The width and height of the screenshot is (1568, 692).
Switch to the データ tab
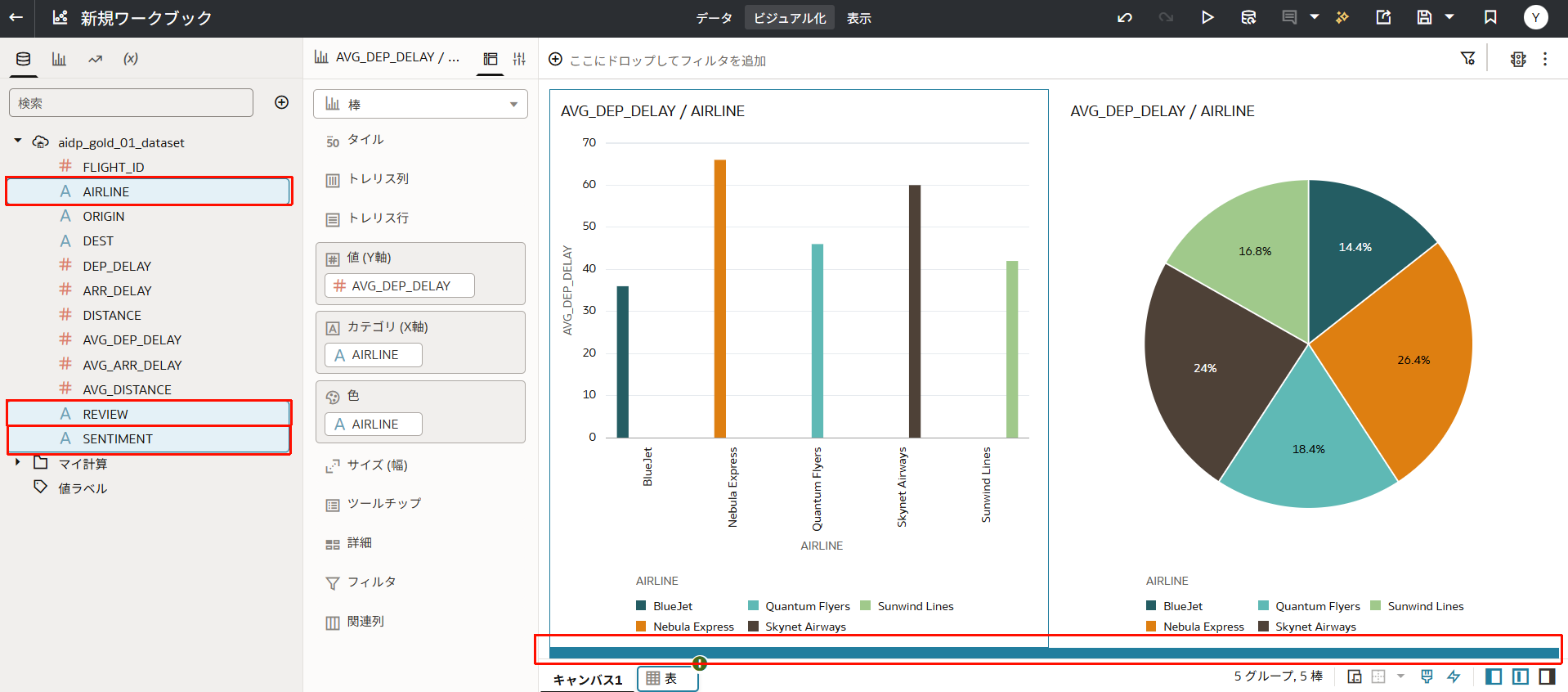(x=714, y=18)
